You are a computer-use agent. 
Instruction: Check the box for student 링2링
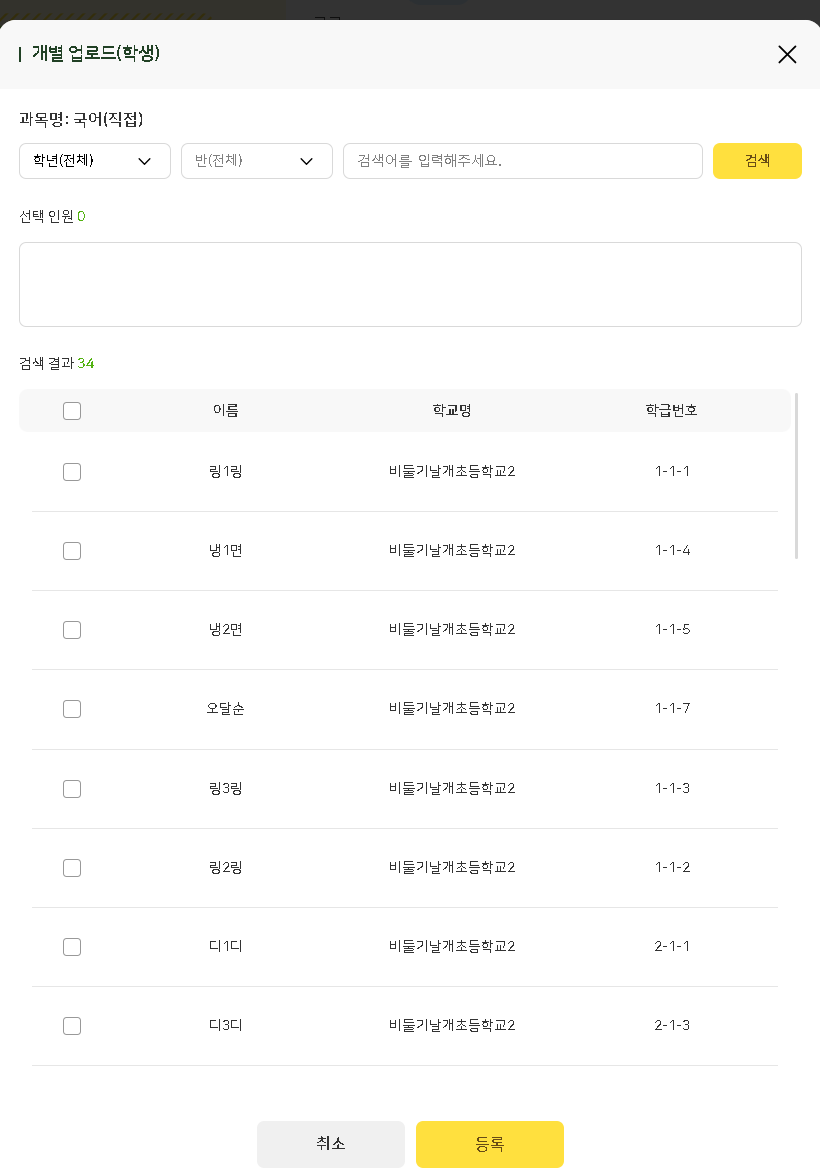click(x=72, y=868)
